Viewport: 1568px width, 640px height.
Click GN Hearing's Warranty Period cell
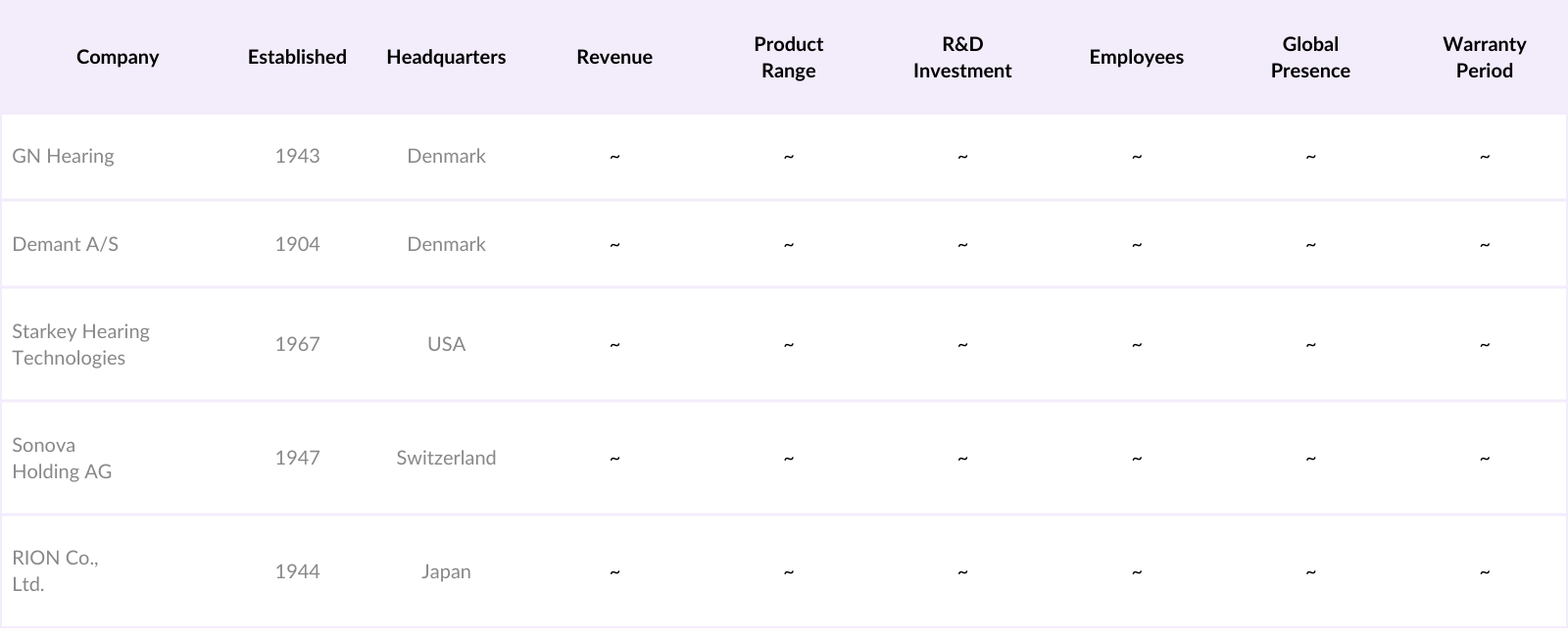coord(1485,156)
